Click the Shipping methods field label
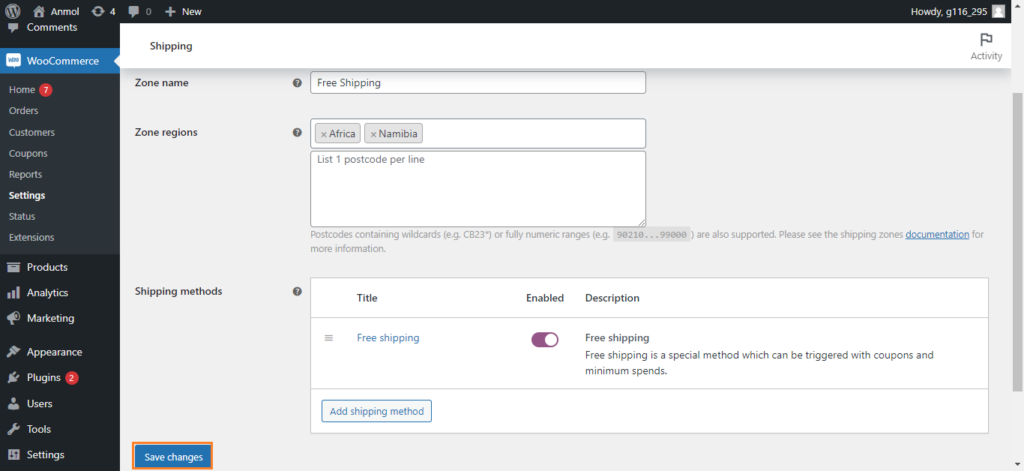 (178, 291)
